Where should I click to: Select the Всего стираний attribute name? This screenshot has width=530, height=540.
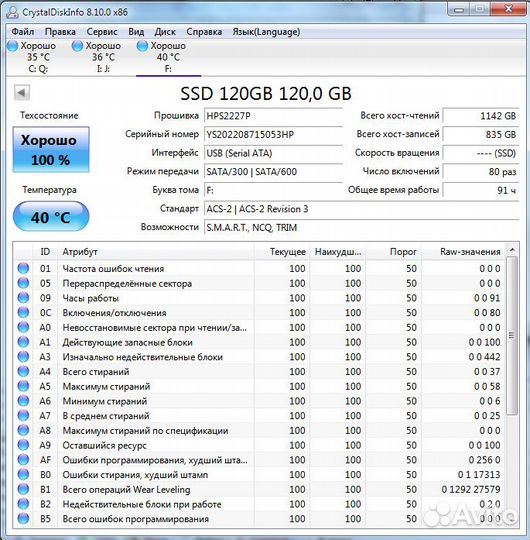tap(96, 372)
